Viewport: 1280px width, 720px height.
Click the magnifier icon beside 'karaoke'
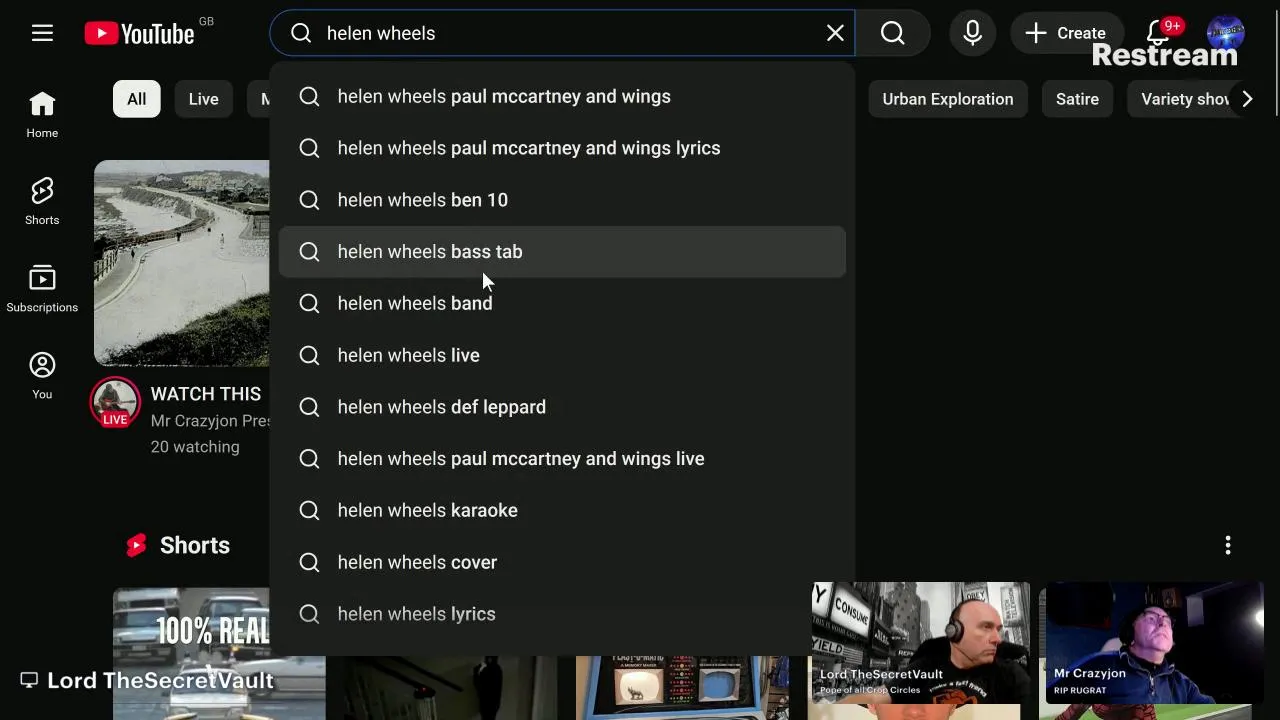(309, 510)
